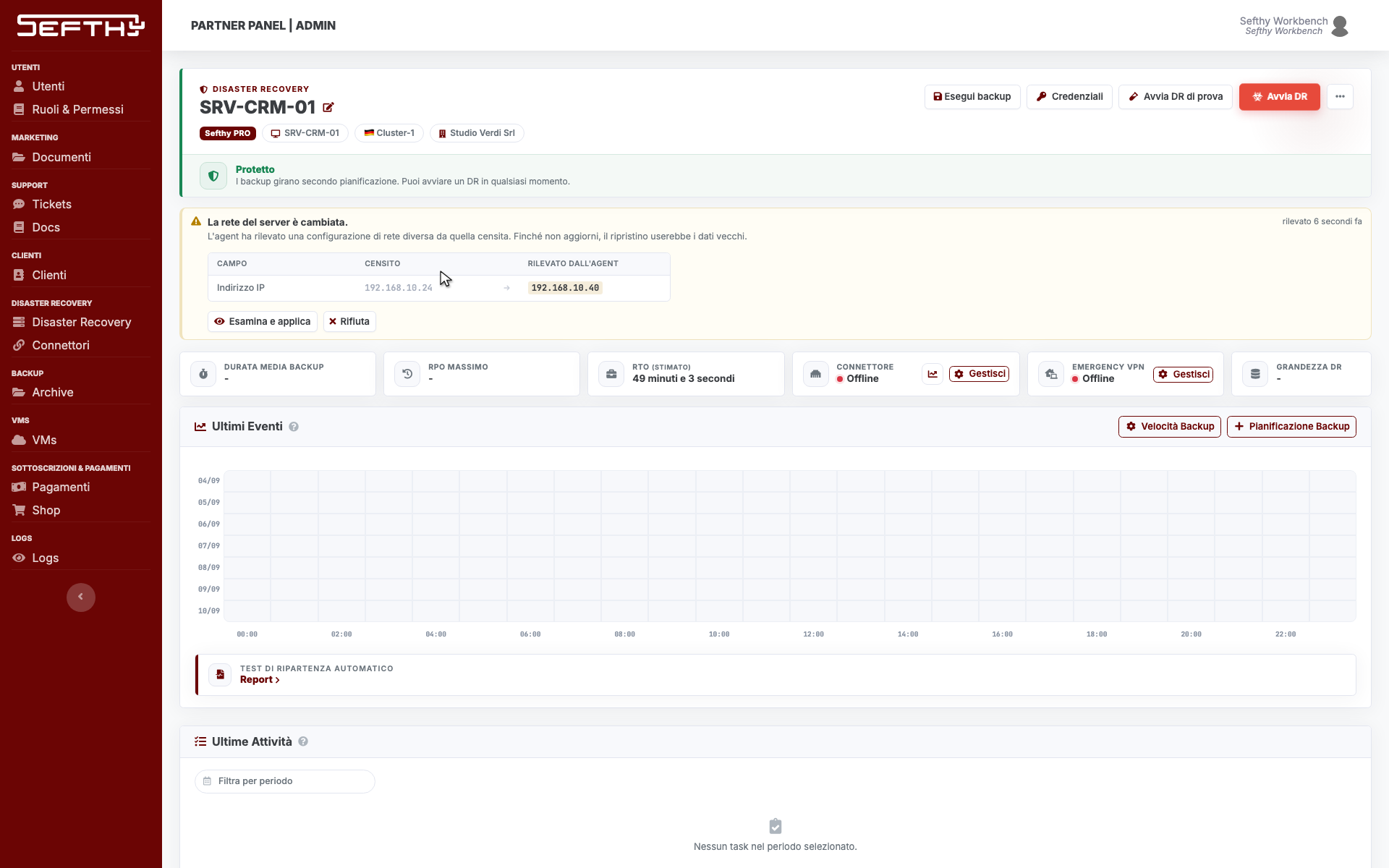Click the Ultimi Eventi chart icon
This screenshot has width=1389, height=868.
tap(200, 427)
